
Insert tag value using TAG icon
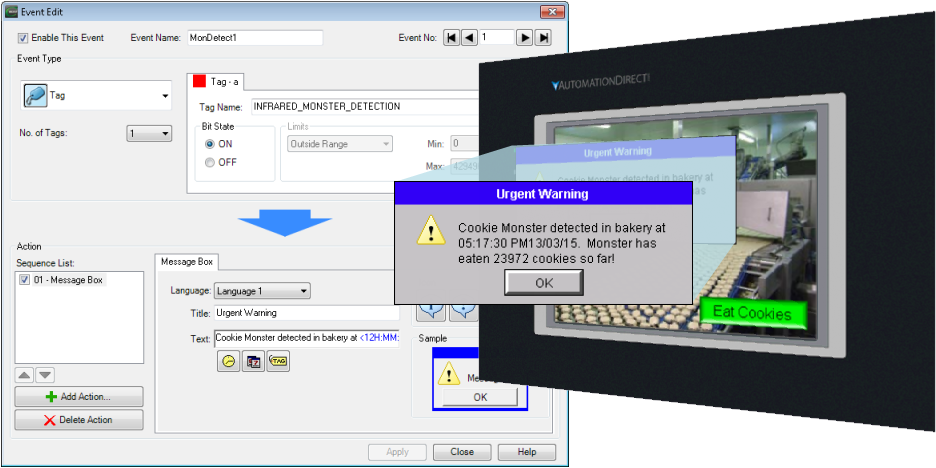pos(278,361)
